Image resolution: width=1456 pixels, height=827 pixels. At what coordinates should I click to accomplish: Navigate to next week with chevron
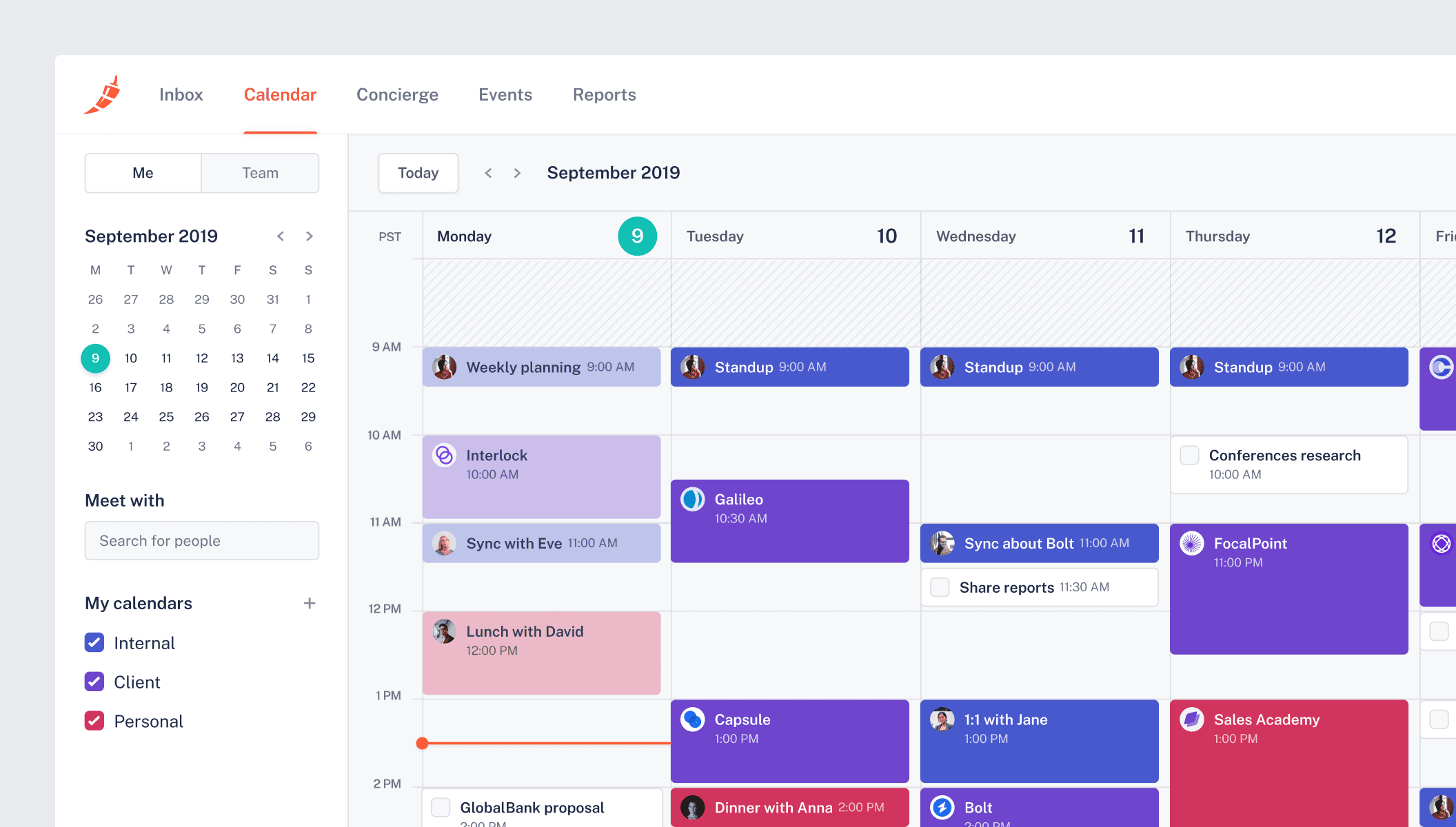[x=517, y=173]
